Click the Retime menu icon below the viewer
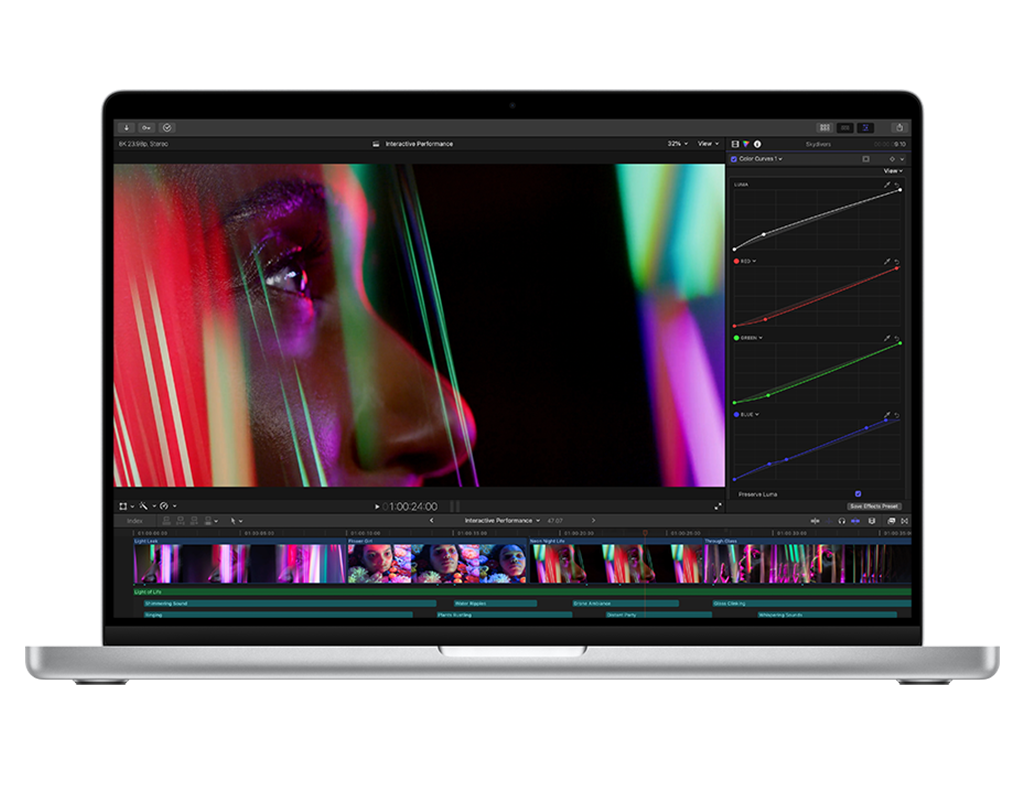Viewport: 1024px width, 806px height. 164,506
